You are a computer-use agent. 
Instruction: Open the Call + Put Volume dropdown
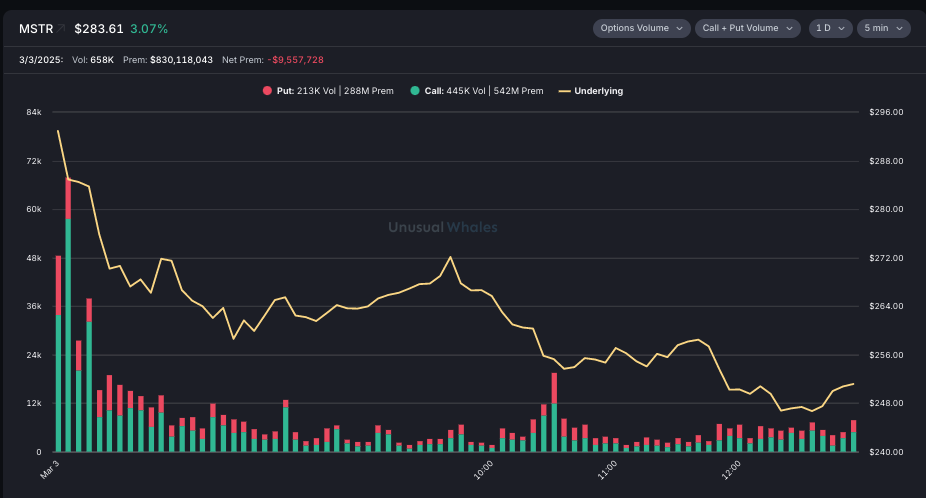(748, 29)
